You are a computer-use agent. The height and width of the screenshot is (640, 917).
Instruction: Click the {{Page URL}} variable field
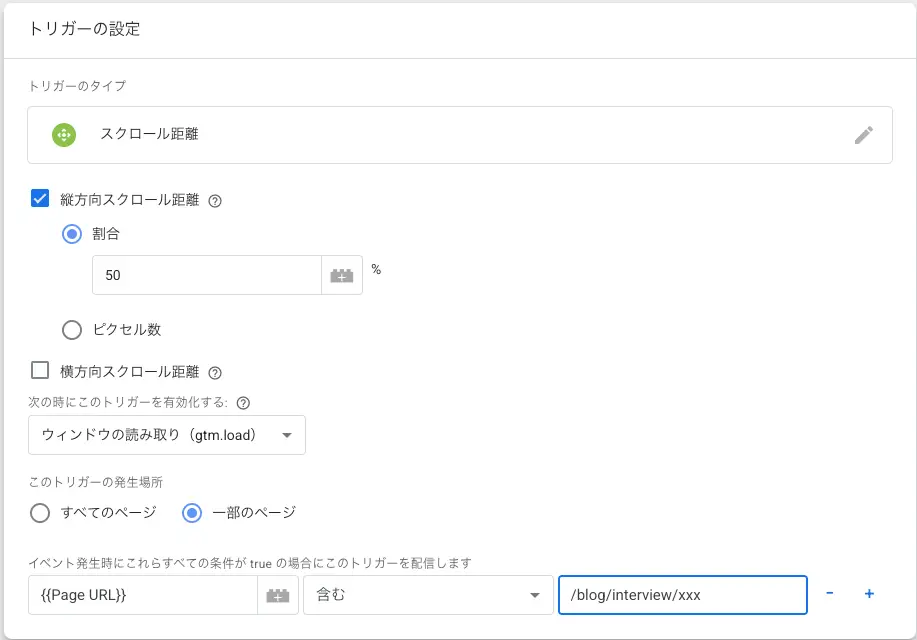tap(142, 594)
